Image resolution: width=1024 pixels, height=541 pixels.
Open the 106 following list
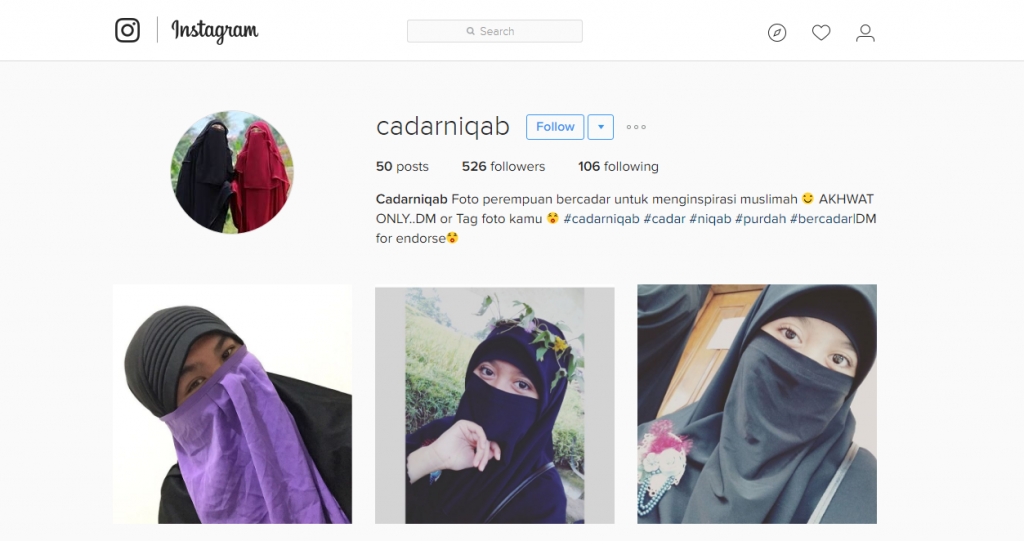tap(618, 167)
